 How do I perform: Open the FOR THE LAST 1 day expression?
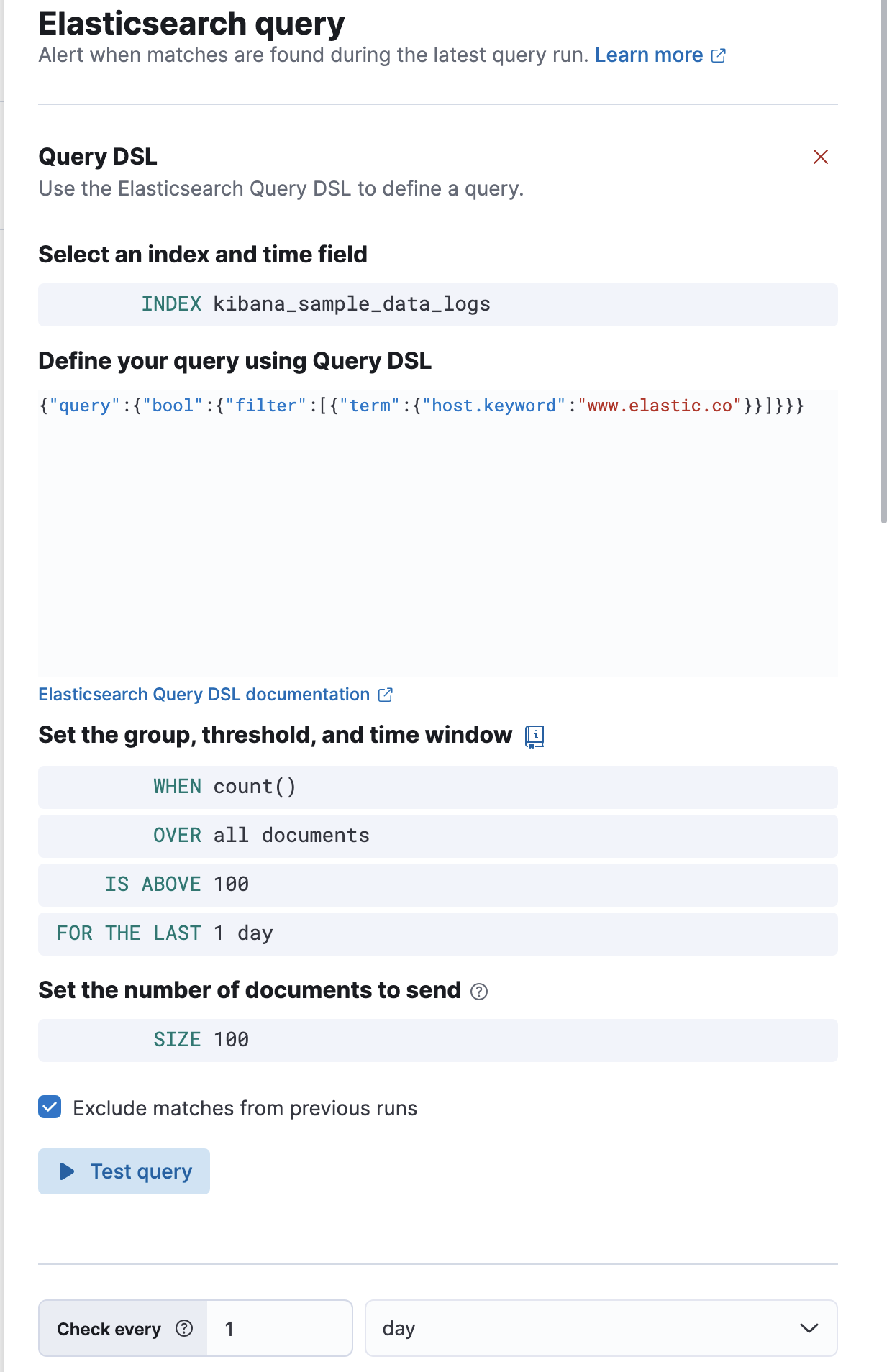click(165, 933)
